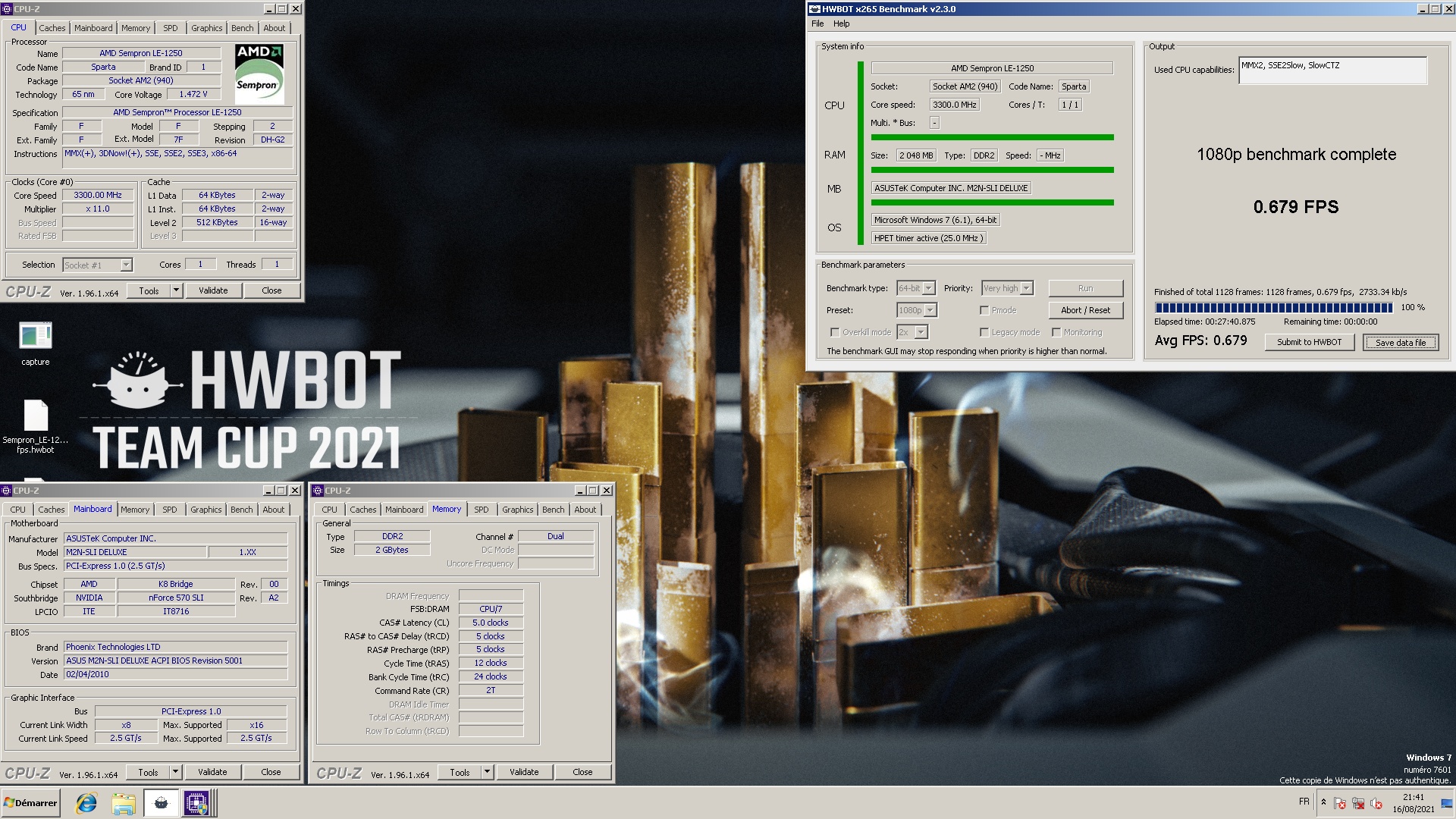Click the Used CPU capabilities text box

1332,71
